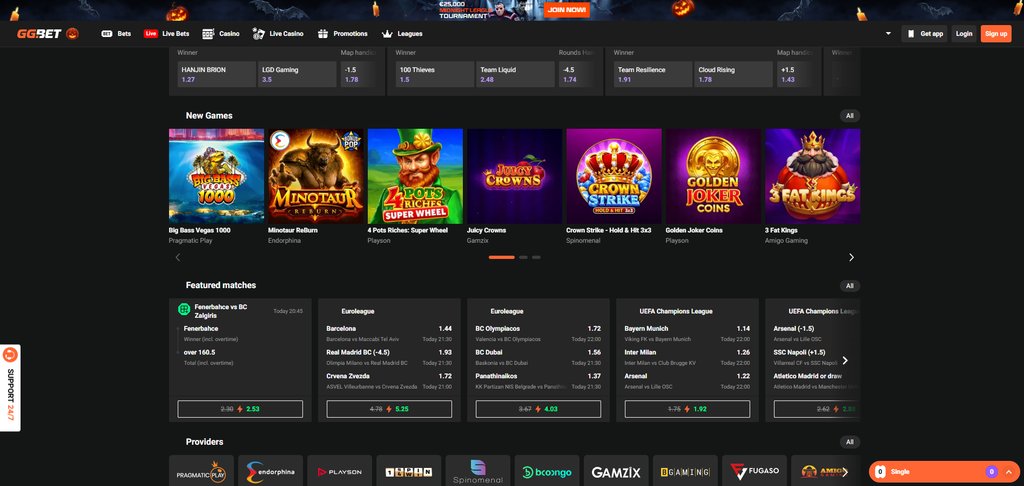Bet on HANJIN BRION at 1.27
The image size is (1024, 486).
[216, 74]
